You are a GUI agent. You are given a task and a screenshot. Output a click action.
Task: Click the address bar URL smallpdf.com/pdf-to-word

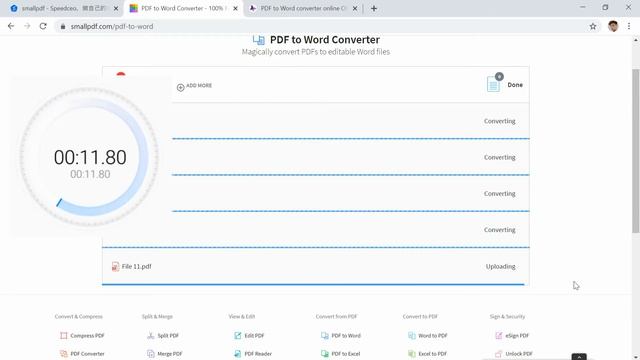click(x=112, y=26)
